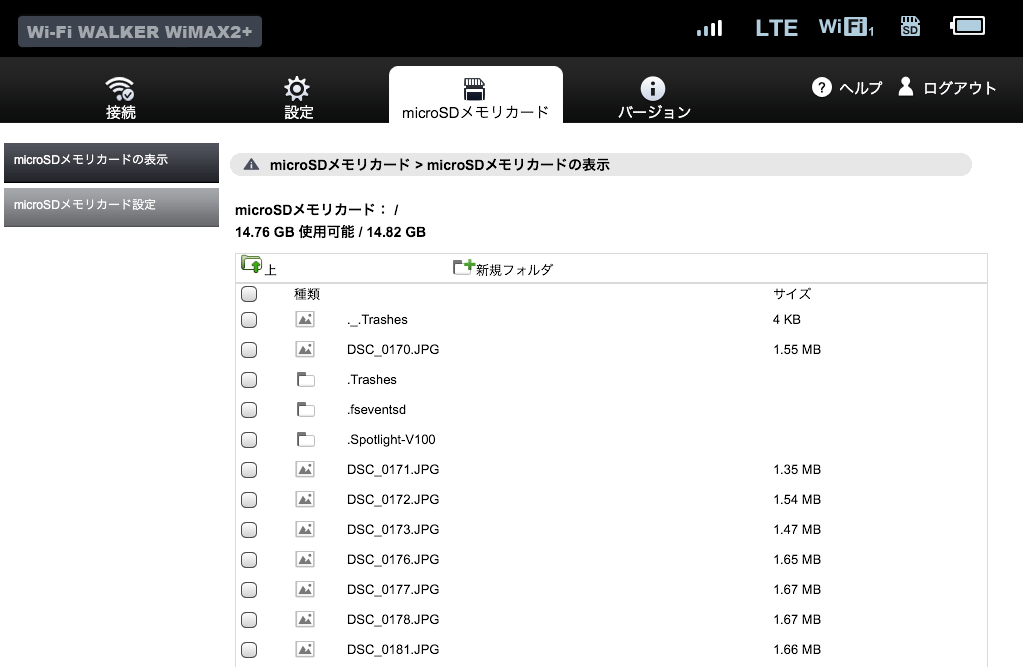This screenshot has width=1023, height=667.
Task: Open the 設定 gear settings tab
Action: [x=298, y=88]
